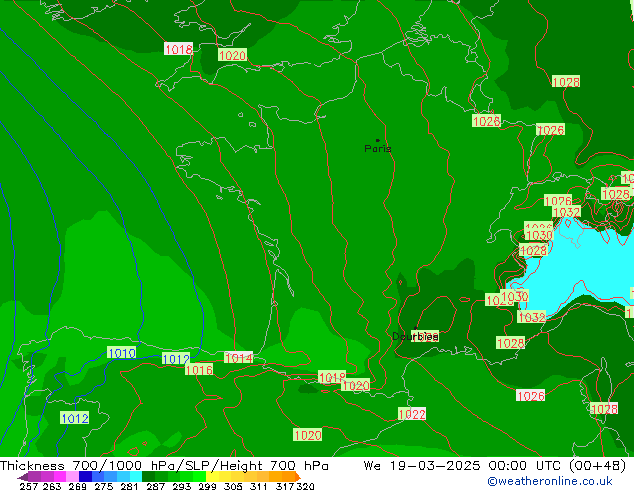
Task: Click the legend value 293
Action: coord(182,486)
